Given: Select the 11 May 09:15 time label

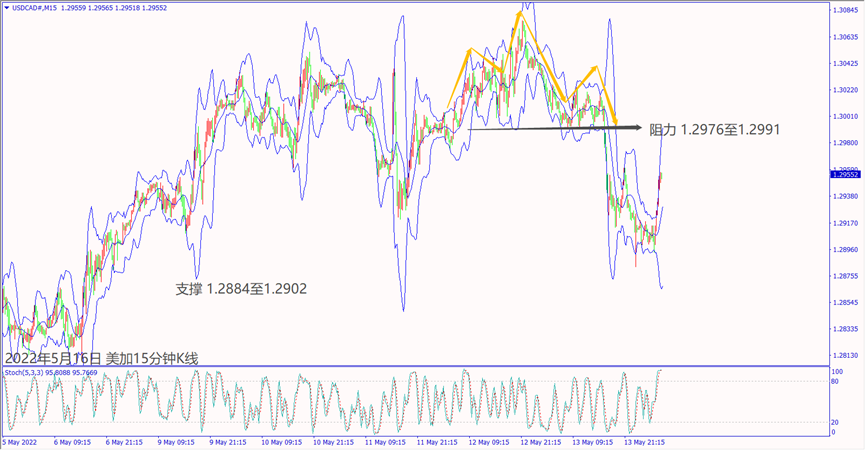Looking at the screenshot, I should click(x=384, y=441).
